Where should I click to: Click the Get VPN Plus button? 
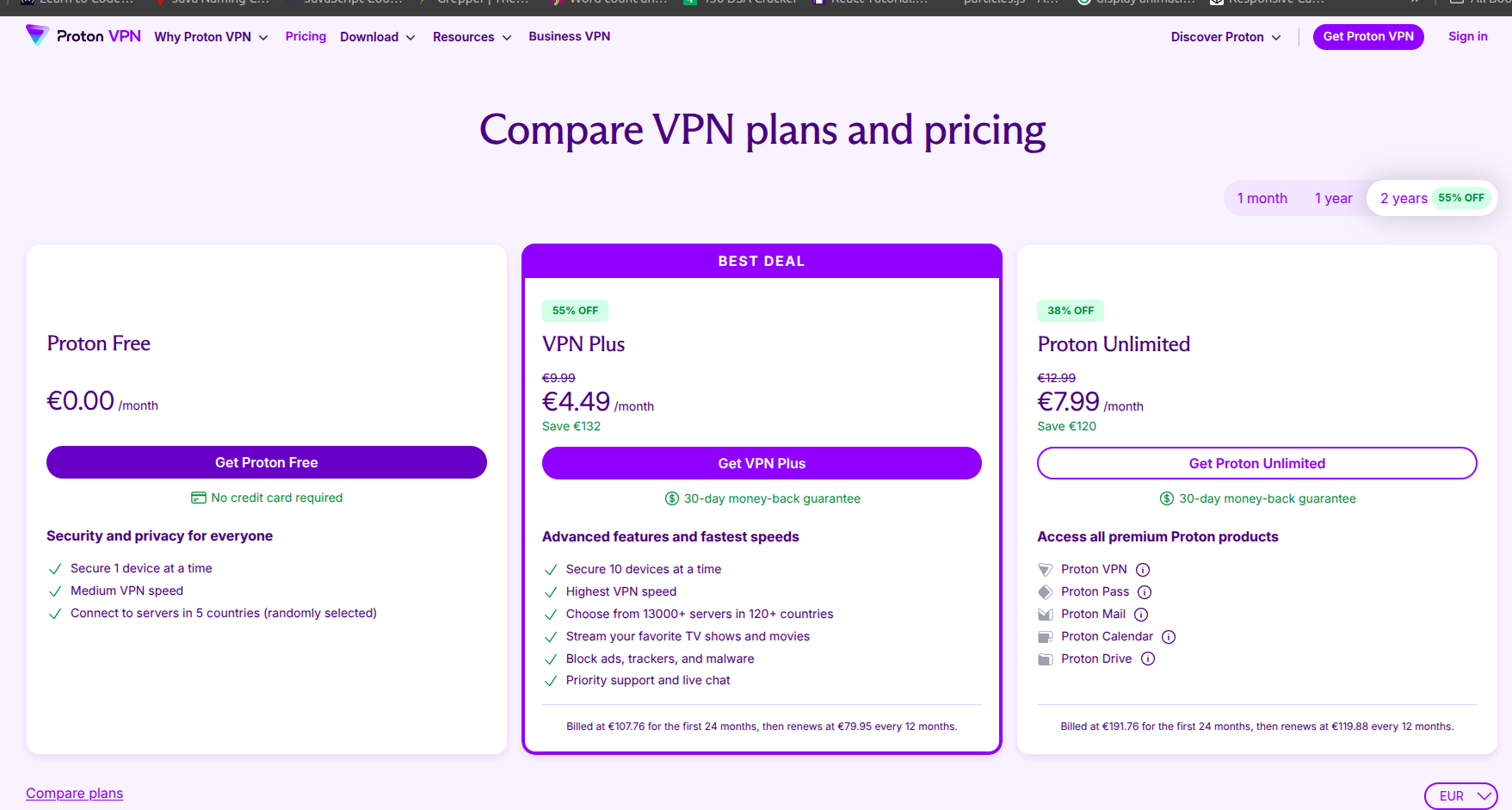[x=762, y=463]
